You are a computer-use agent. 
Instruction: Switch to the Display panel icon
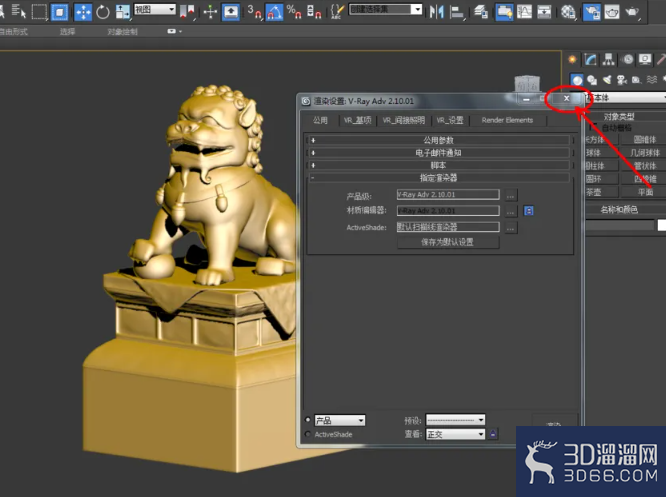click(645, 59)
